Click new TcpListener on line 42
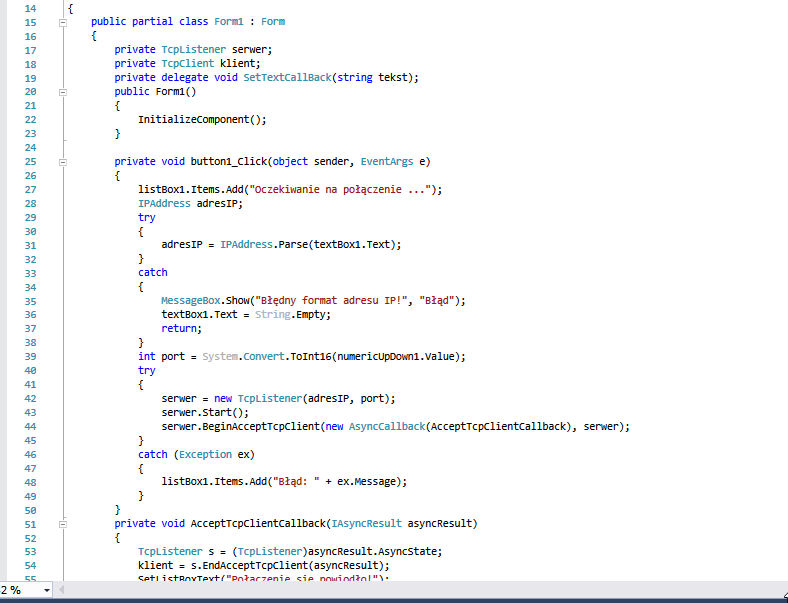Screen dimensions: 788x603 (258, 398)
